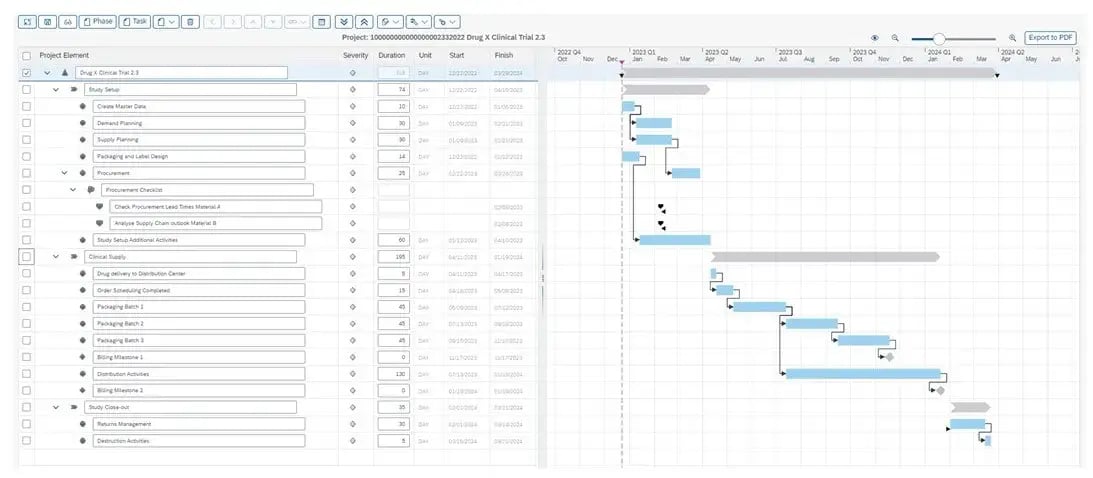Click the Phase button
1093x478 pixels.
coord(98,21)
